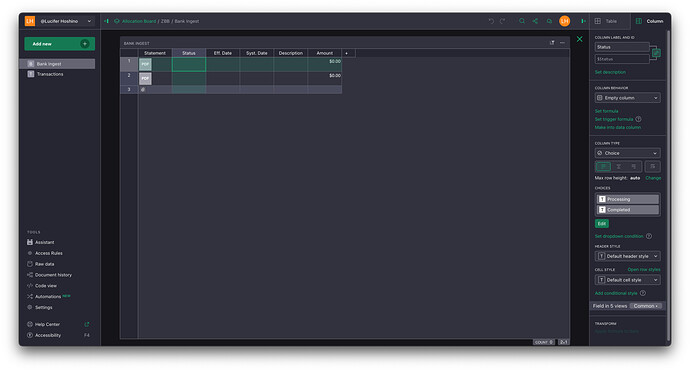Close the creator panel with the green X
The image size is (690, 371).
pos(580,39)
